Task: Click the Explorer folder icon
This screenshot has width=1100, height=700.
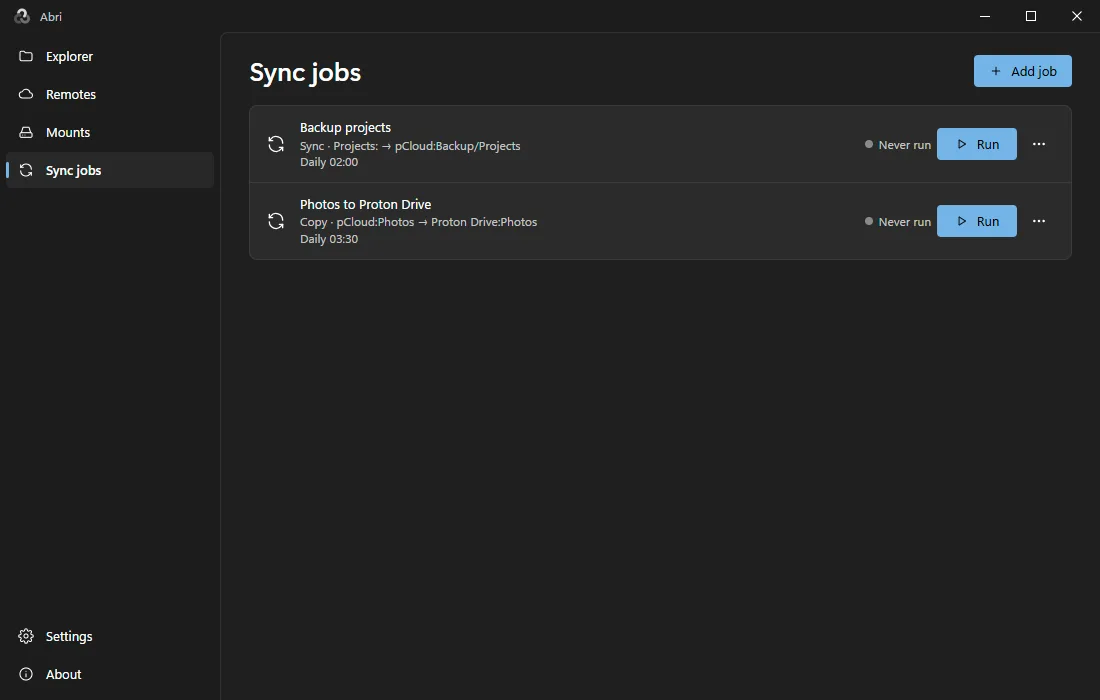Action: [26, 56]
